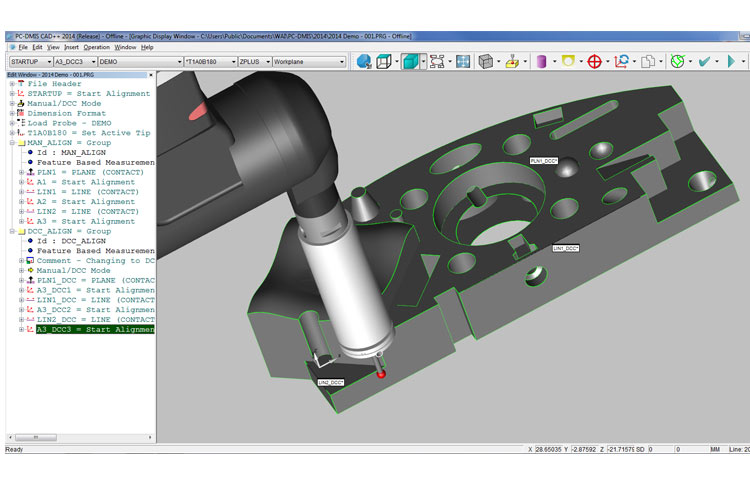This screenshot has height=500, width=750.
Task: Open the alignment axes rotate icon
Action: [621, 61]
